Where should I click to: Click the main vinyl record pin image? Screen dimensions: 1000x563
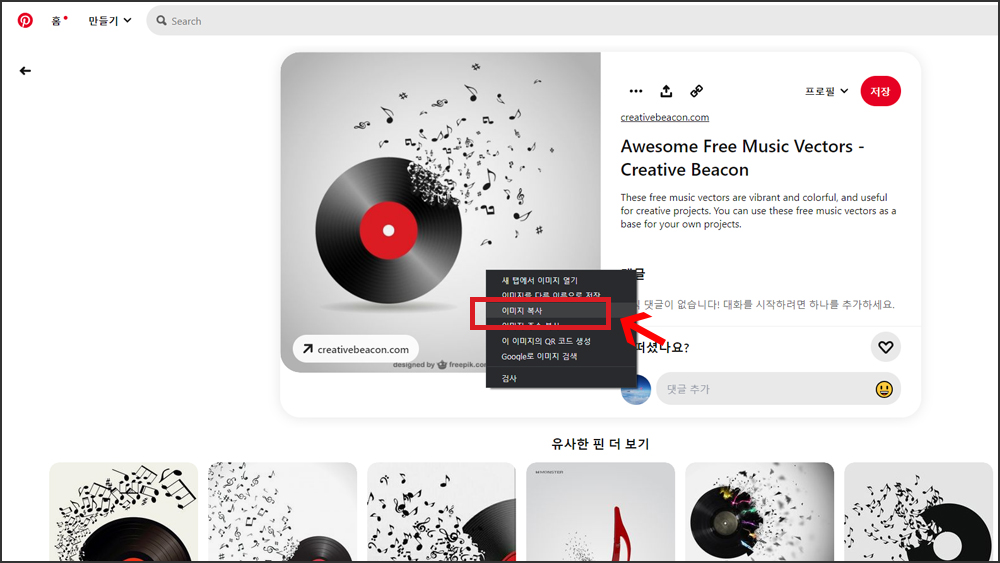[441, 212]
